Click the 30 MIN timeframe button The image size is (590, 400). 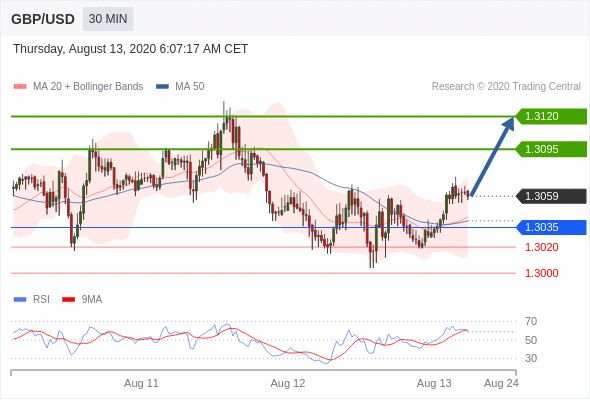(108, 18)
